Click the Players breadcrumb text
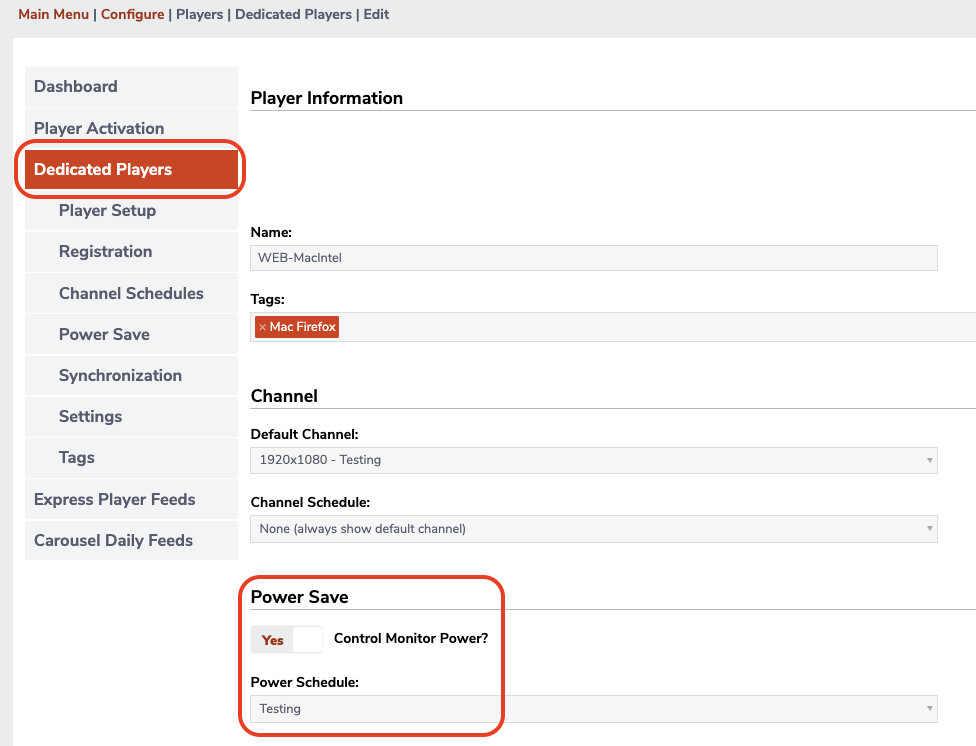The image size is (976, 746). point(199,14)
